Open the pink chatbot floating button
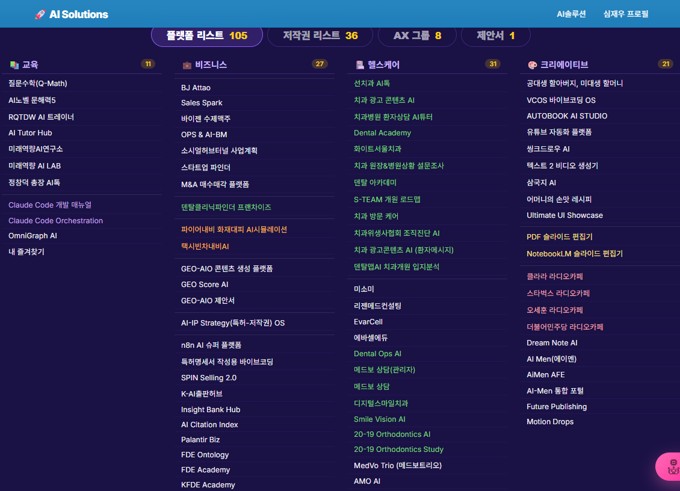Viewport: 680px width, 491px height. 668,467
